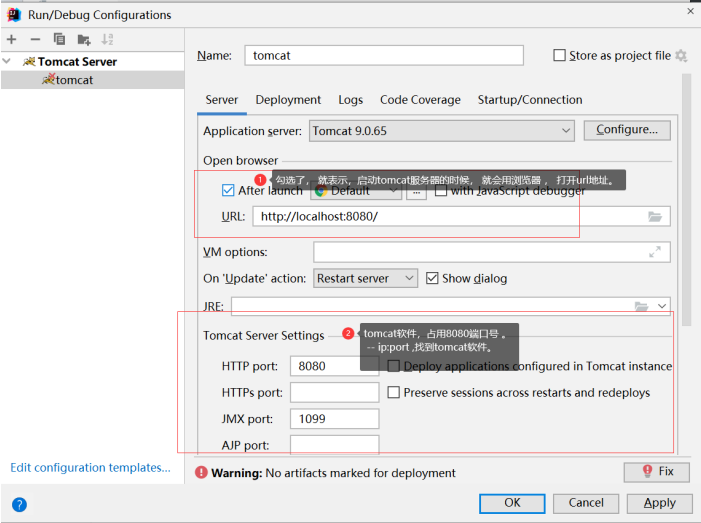This screenshot has height=523, width=701.
Task: Click the Configure... button
Action: [x=627, y=130]
